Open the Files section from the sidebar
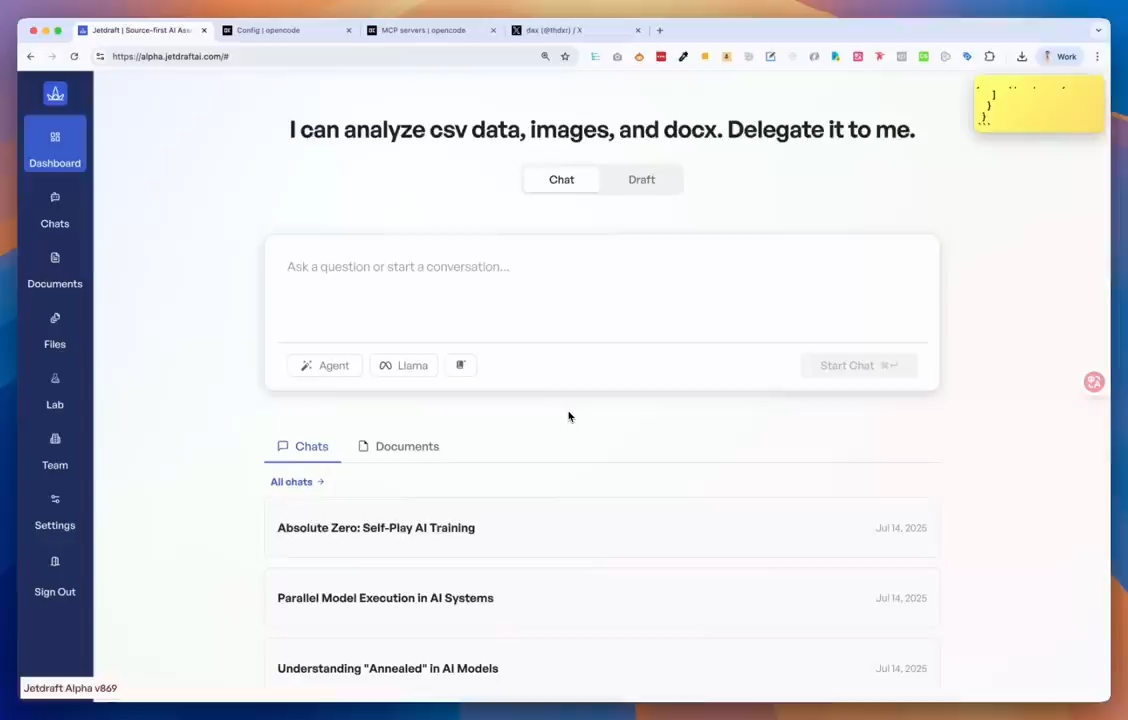This screenshot has width=1128, height=720. [55, 330]
